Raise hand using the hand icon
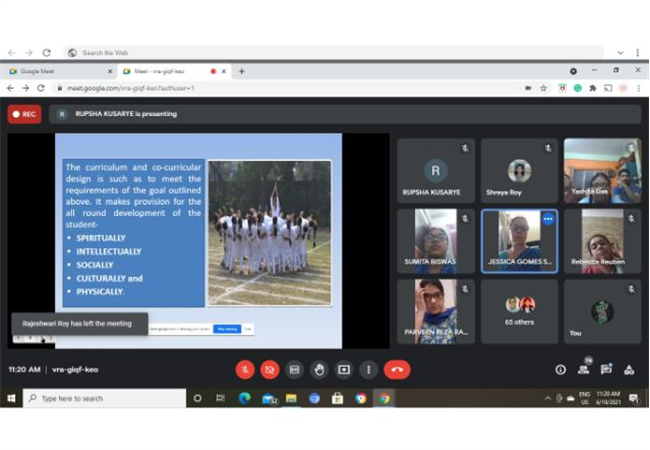This screenshot has width=650, height=450. [x=319, y=370]
